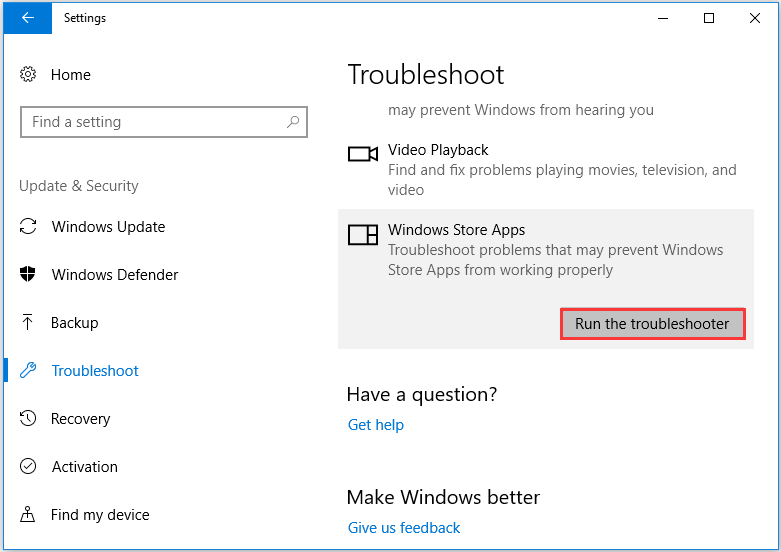
Task: Select the Video Playback troubleshooter entry
Action: pos(546,169)
